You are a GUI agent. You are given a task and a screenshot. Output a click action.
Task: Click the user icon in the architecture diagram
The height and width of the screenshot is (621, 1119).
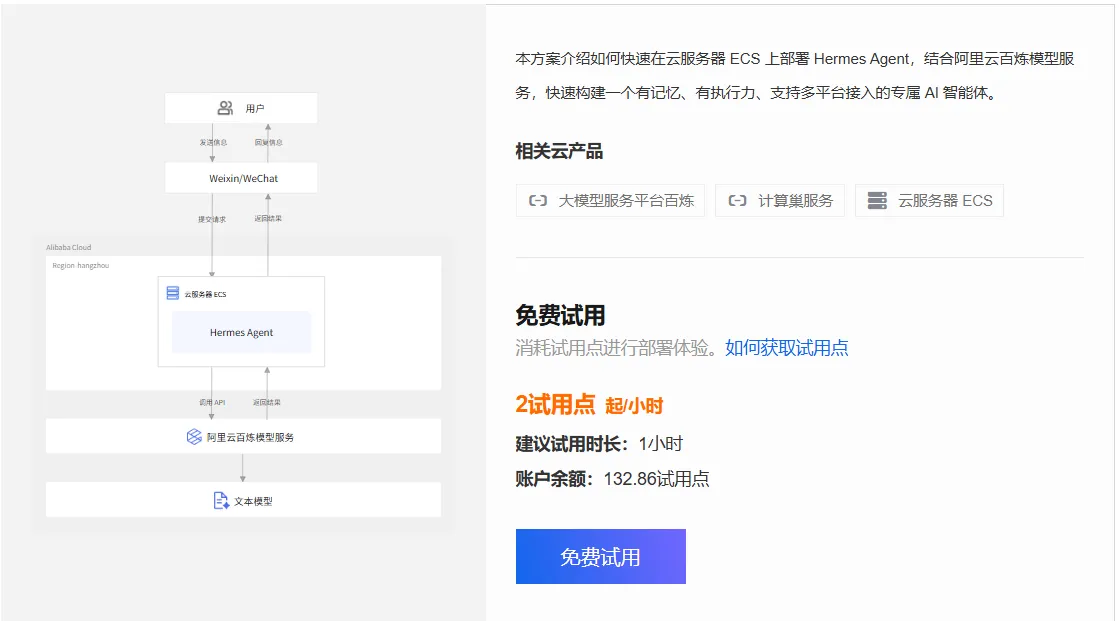[x=225, y=108]
